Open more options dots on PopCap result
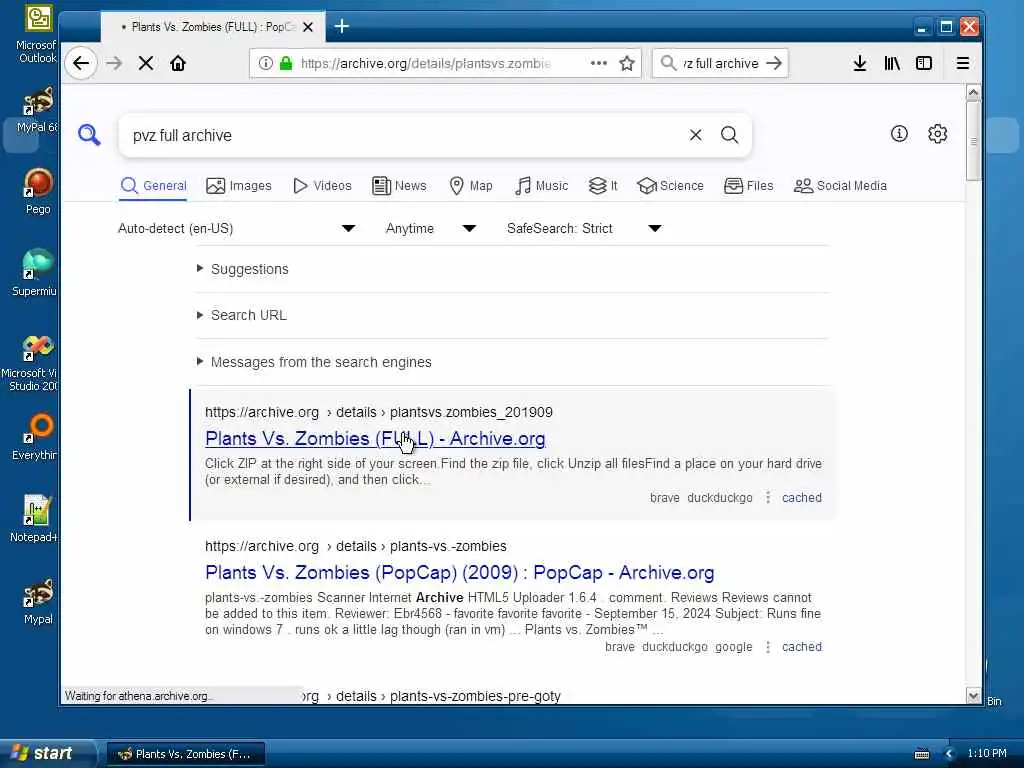Viewport: 1024px width, 768px height. (768, 647)
